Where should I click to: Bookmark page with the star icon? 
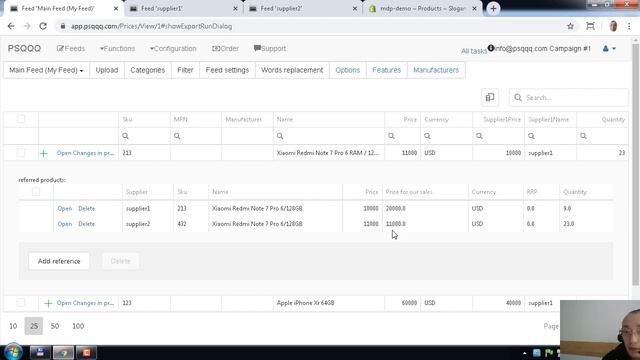click(x=570, y=26)
